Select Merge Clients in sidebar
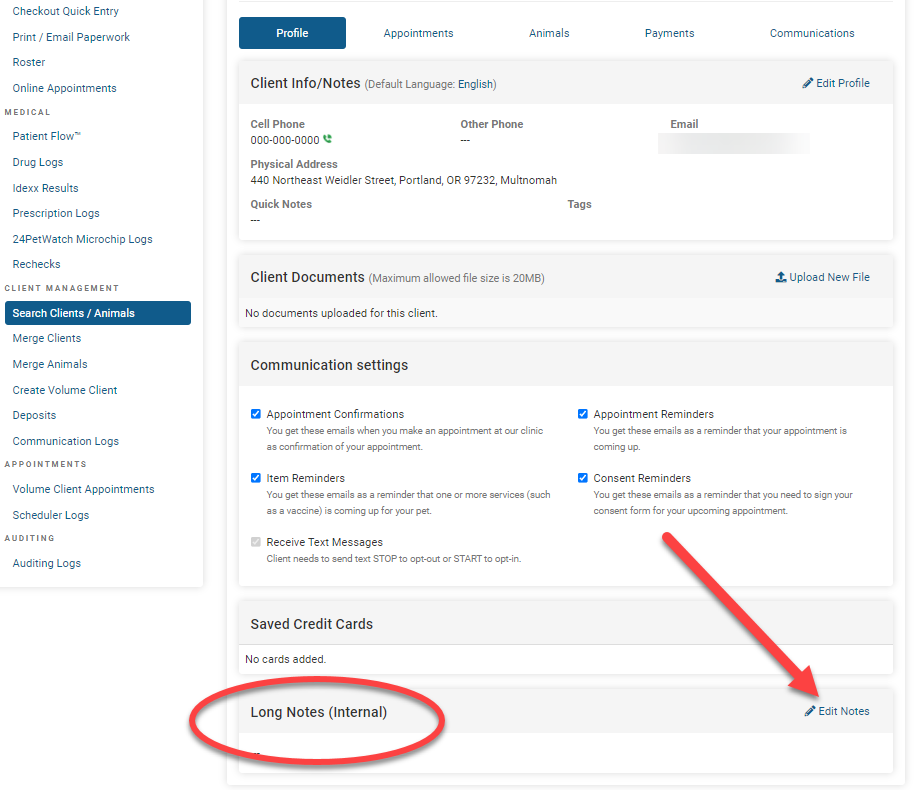Image resolution: width=916 pixels, height=790 pixels. point(47,338)
